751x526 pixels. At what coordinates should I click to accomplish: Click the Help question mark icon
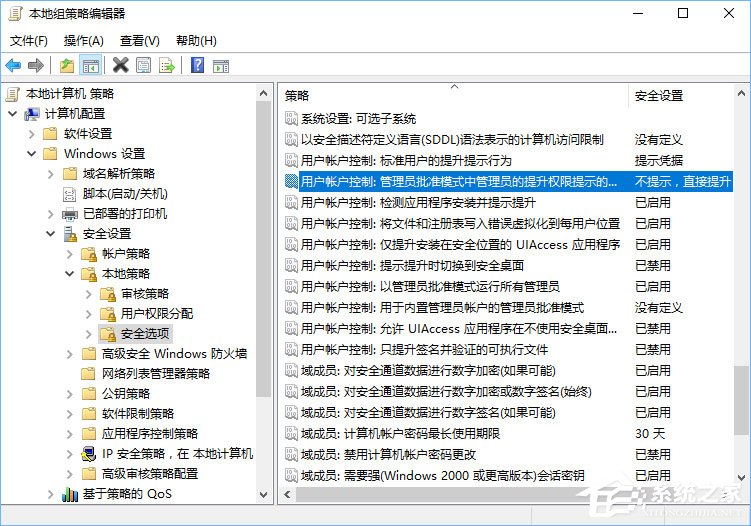(x=197, y=65)
